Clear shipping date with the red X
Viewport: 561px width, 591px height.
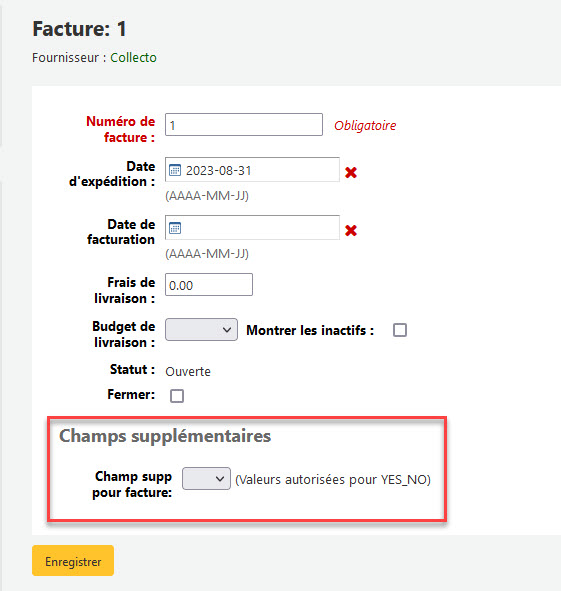(x=351, y=172)
